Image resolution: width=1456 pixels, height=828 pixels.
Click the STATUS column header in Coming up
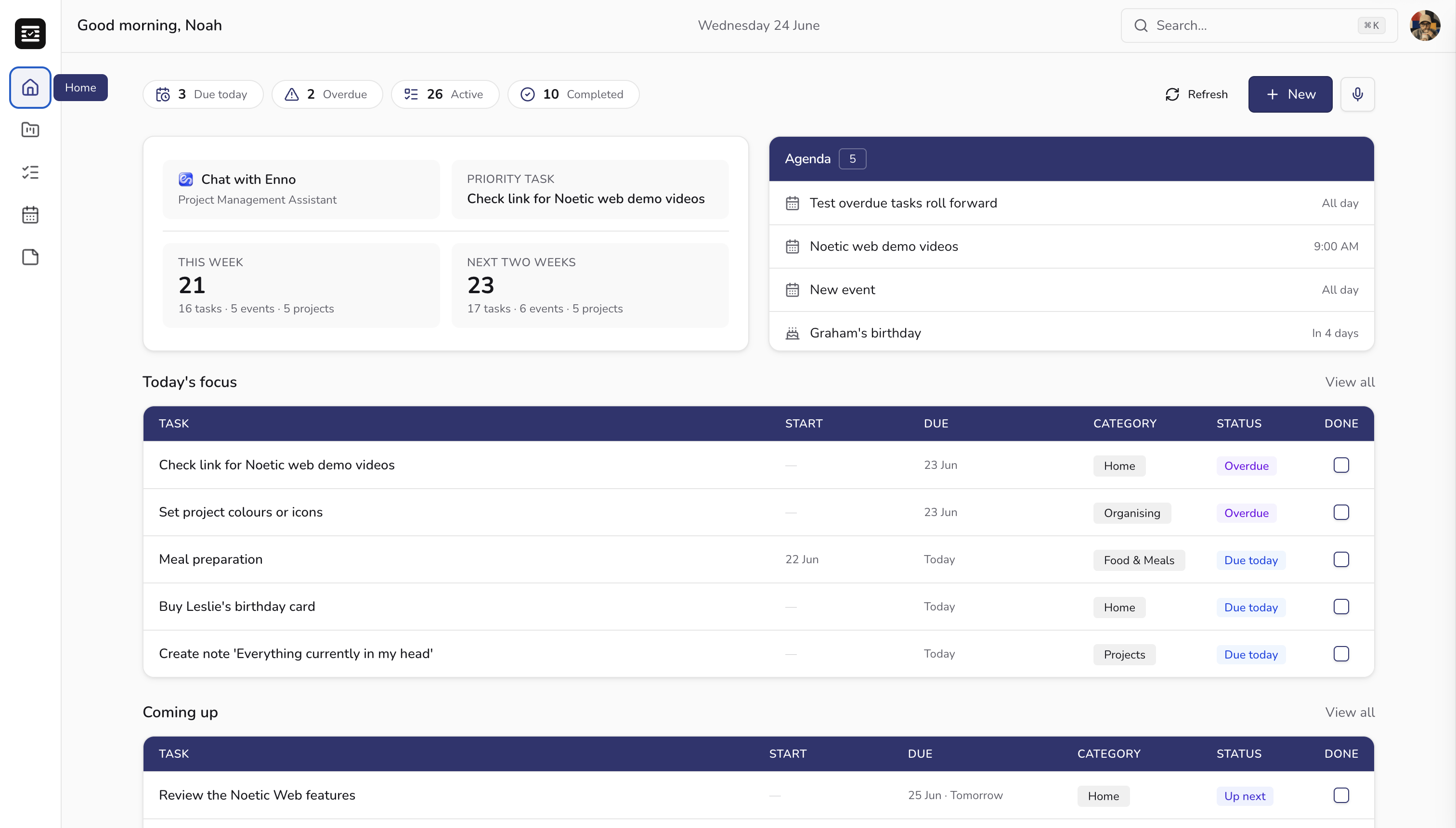click(1239, 754)
